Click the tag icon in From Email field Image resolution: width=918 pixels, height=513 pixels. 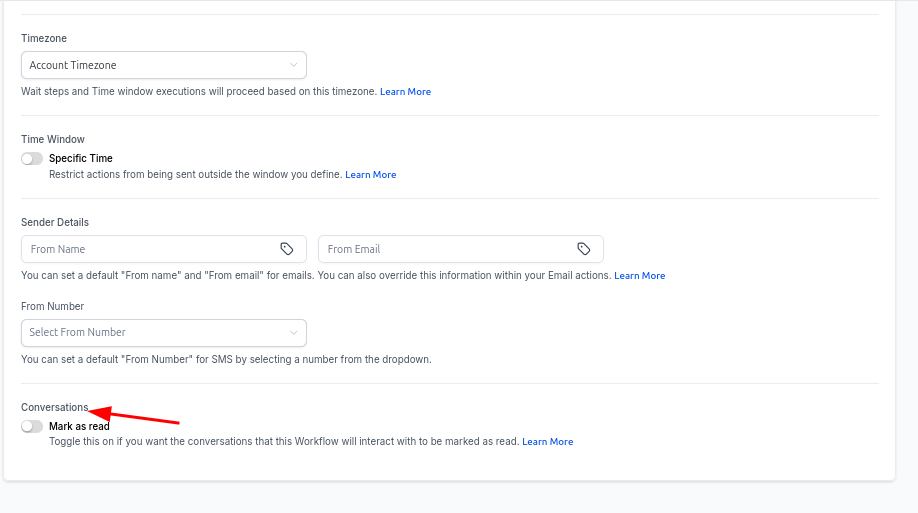(584, 249)
